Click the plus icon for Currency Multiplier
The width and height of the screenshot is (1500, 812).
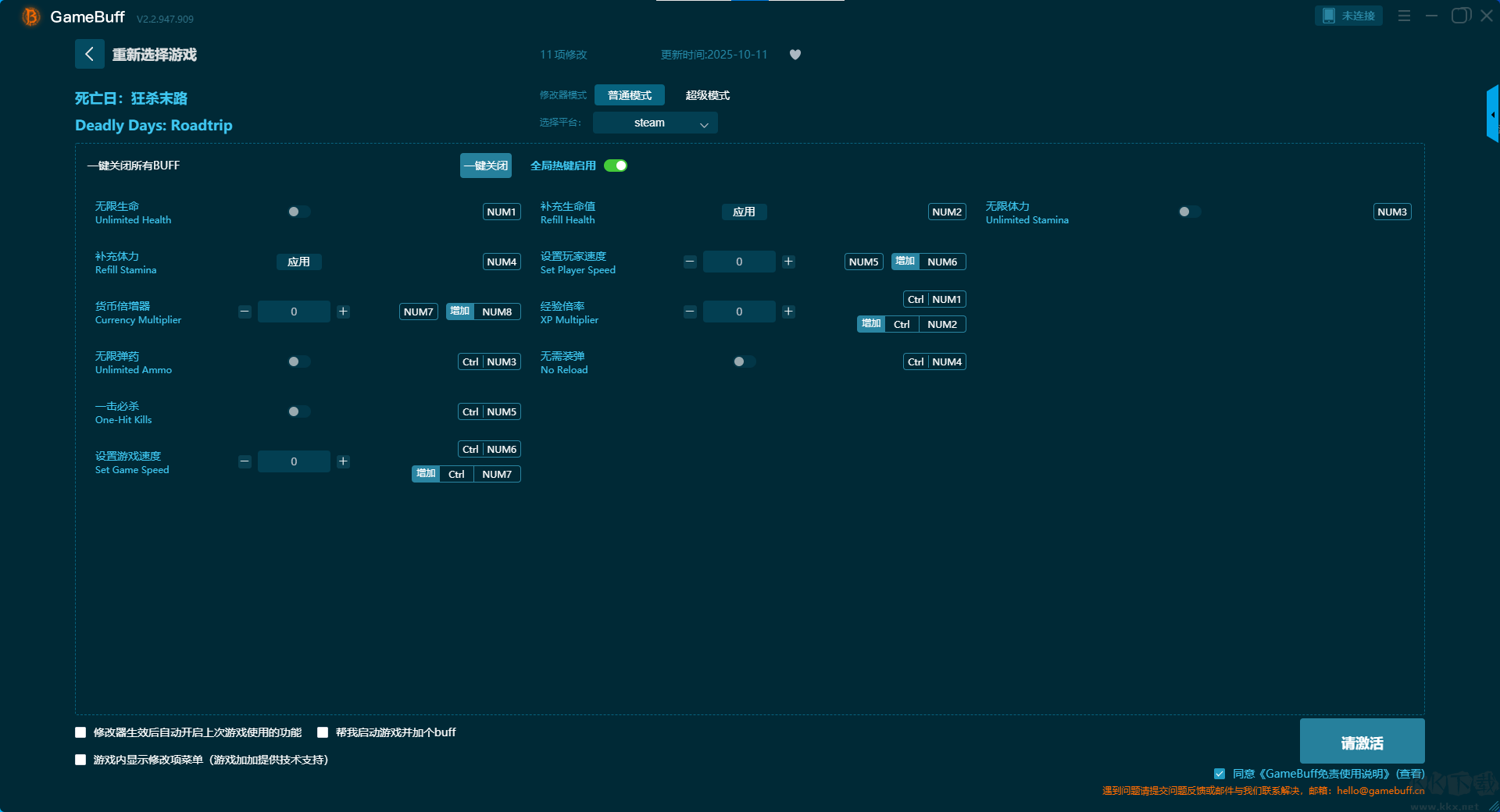(x=343, y=312)
